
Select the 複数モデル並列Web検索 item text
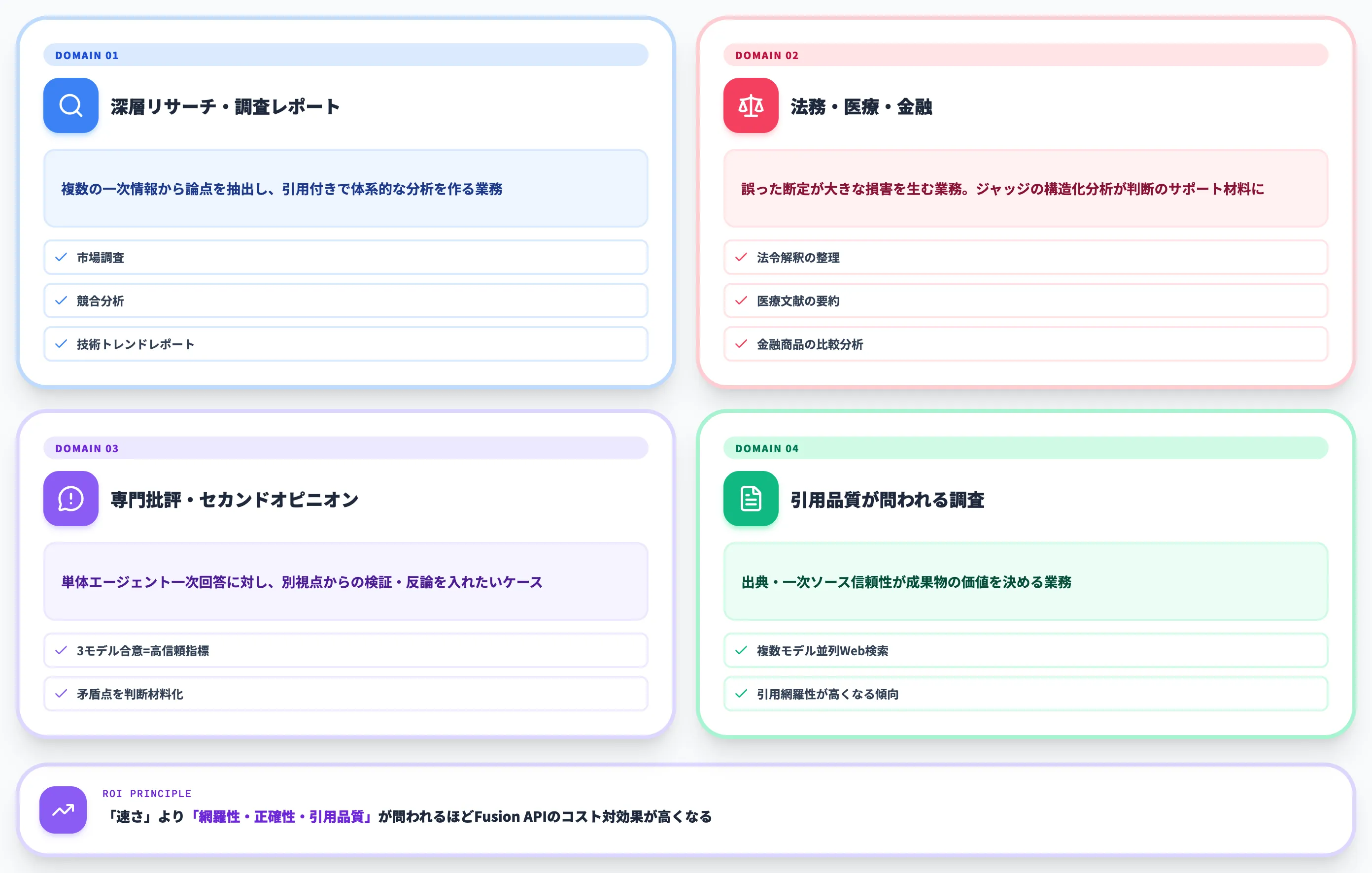click(822, 651)
